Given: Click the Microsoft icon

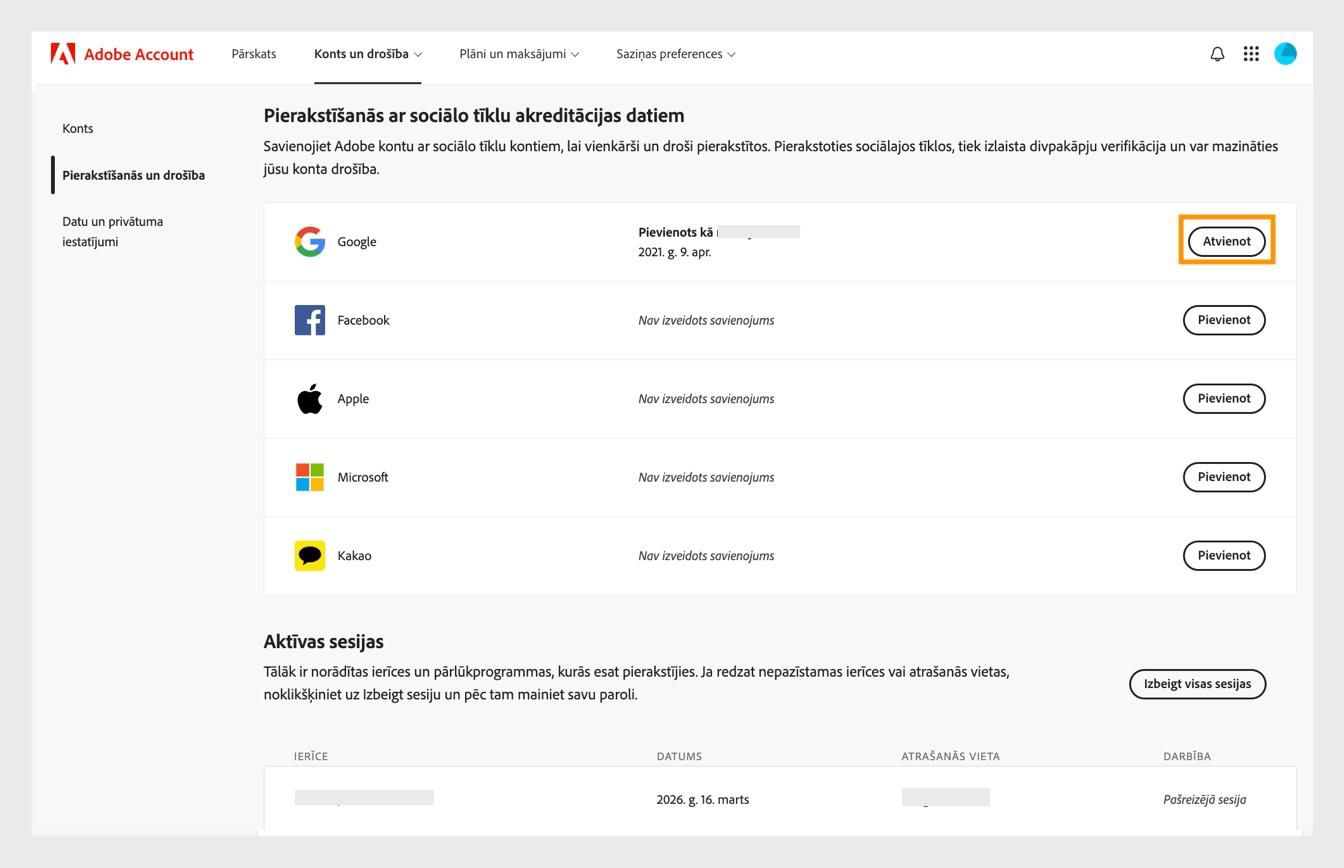Looking at the screenshot, I should [x=310, y=477].
